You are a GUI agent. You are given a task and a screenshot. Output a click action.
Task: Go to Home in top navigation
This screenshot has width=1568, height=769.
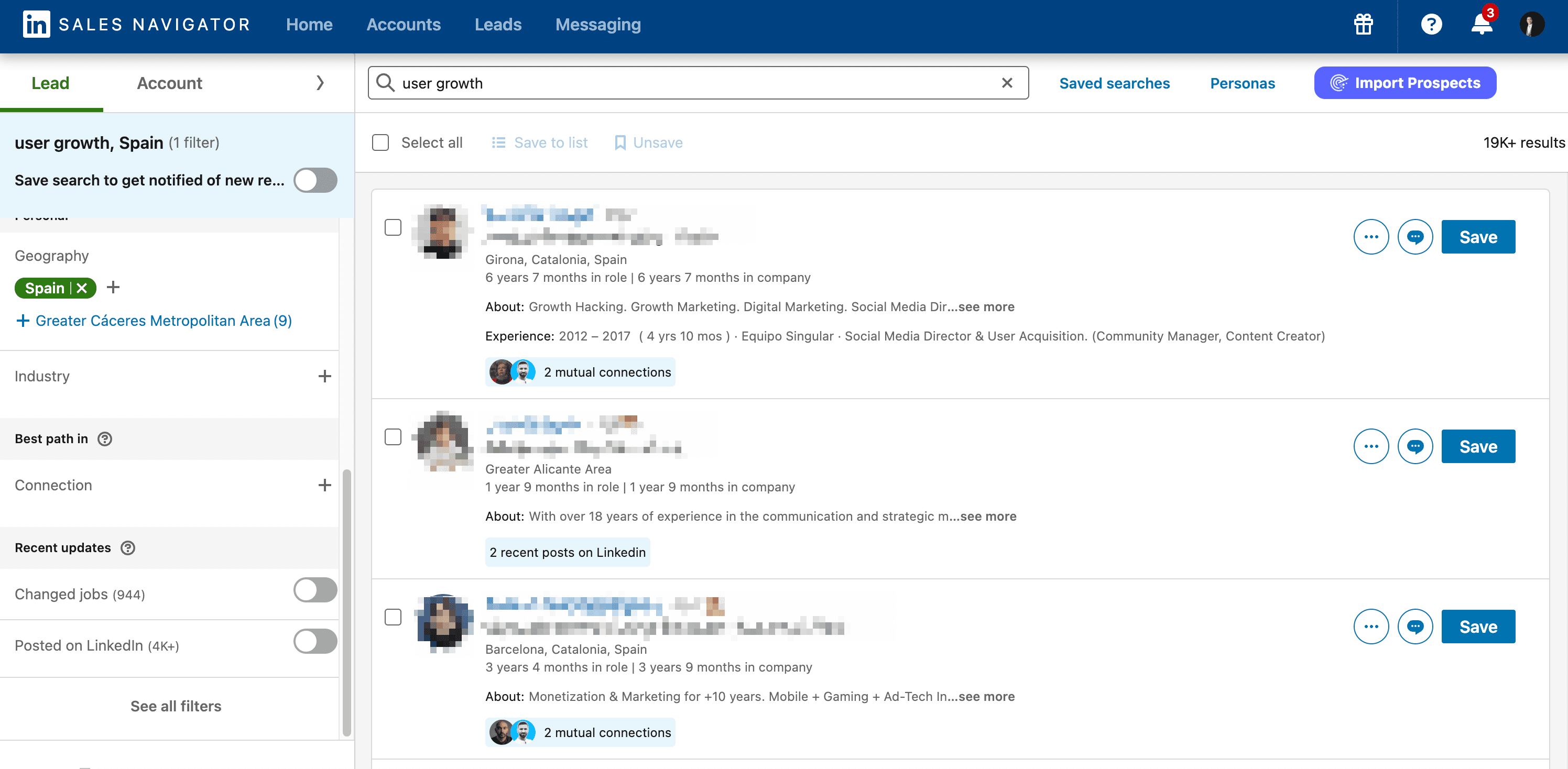[309, 24]
